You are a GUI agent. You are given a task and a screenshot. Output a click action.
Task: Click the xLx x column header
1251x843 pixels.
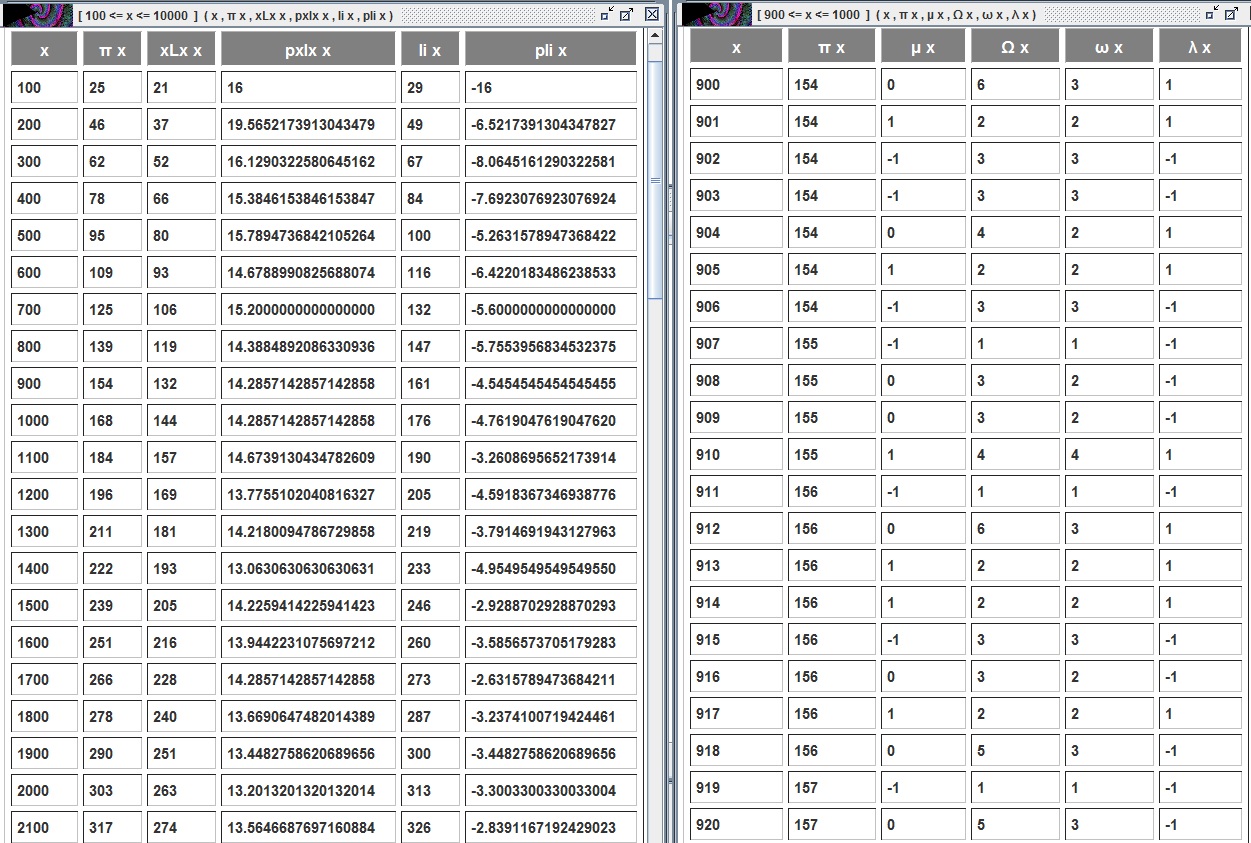181,50
